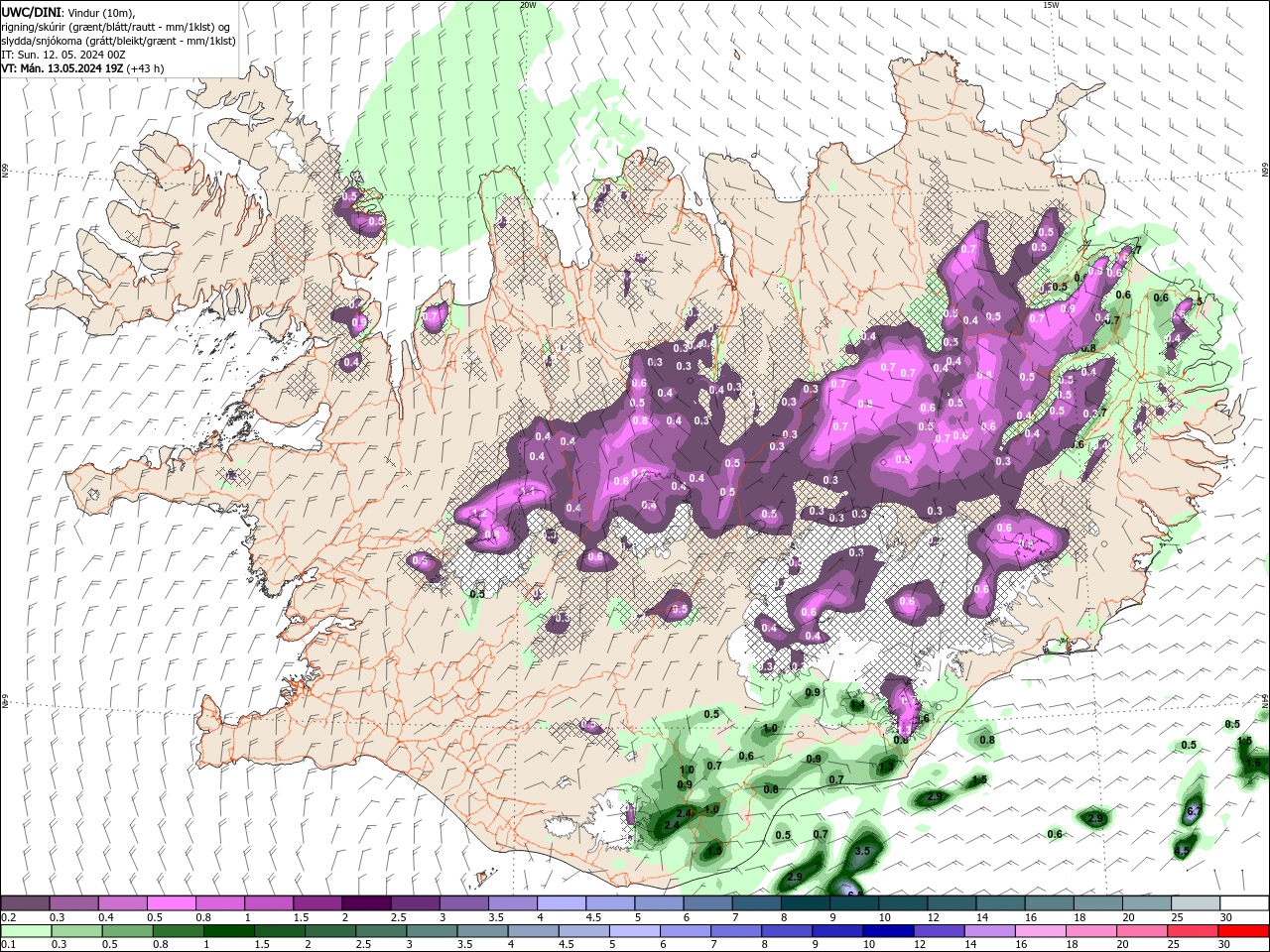This screenshot has width=1270, height=952.
Task: Pick the lavender 4 swatch in top snow scale
Action: (562, 903)
